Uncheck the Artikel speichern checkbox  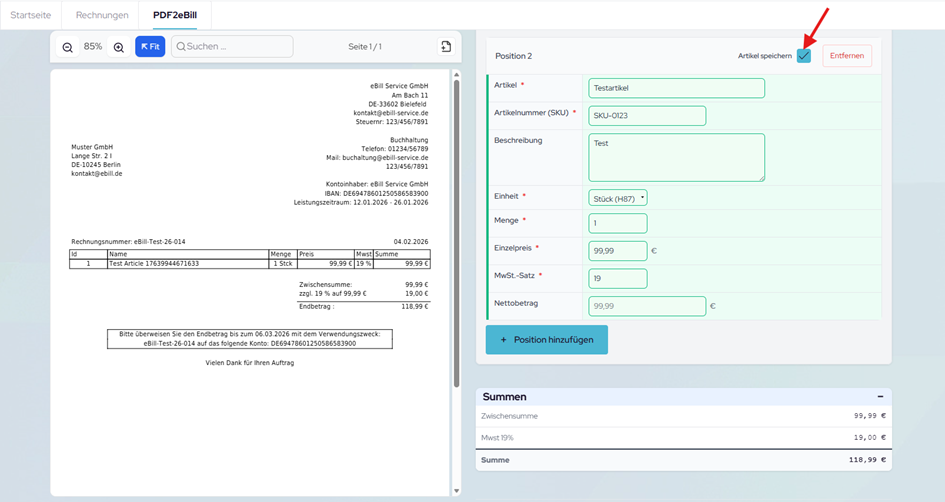(x=804, y=56)
